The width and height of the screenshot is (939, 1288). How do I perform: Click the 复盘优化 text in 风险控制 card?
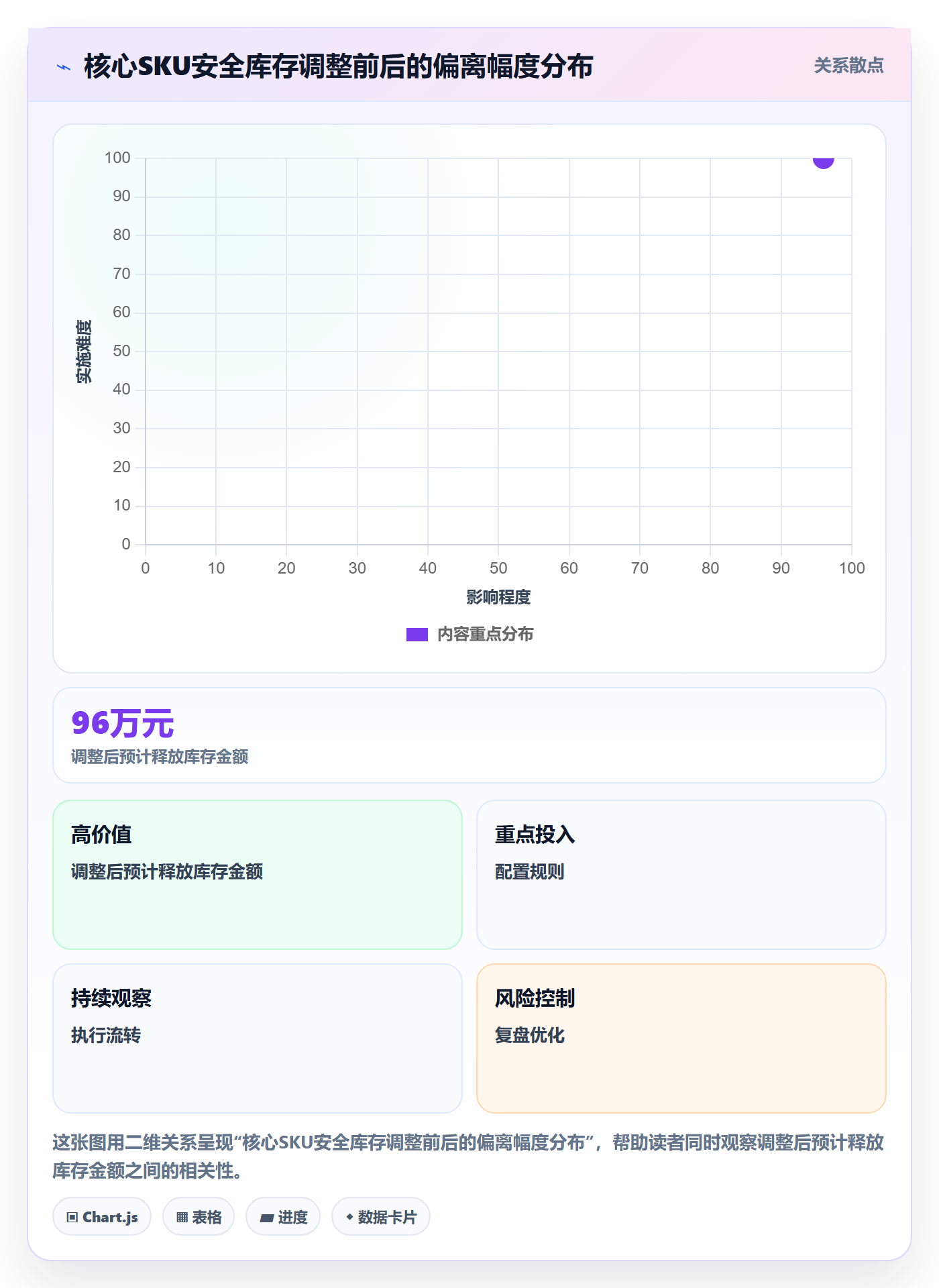pyautogui.click(x=530, y=1035)
